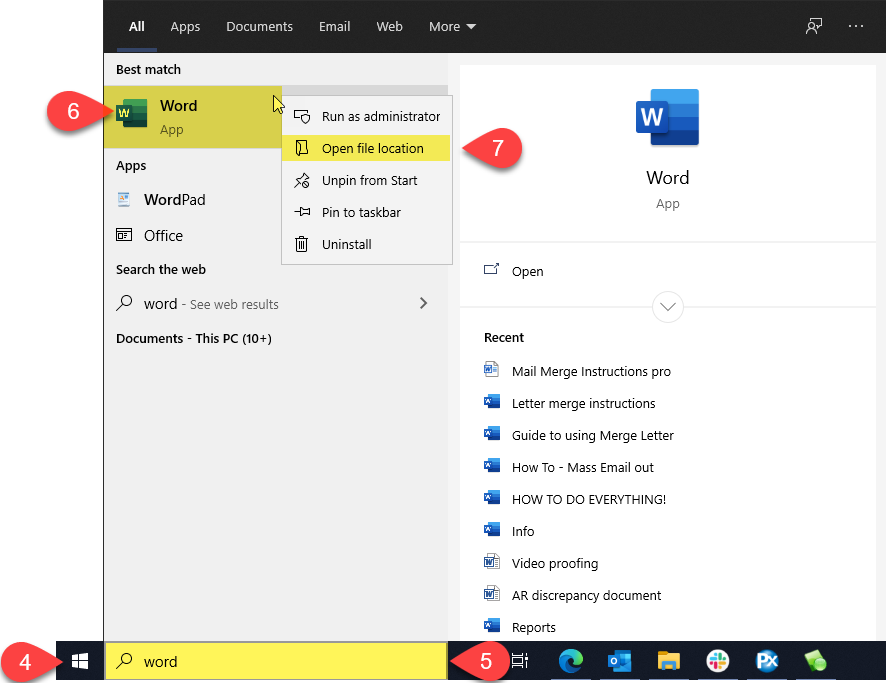Open File Explorer from the taskbar
886x683 pixels.
pos(668,660)
